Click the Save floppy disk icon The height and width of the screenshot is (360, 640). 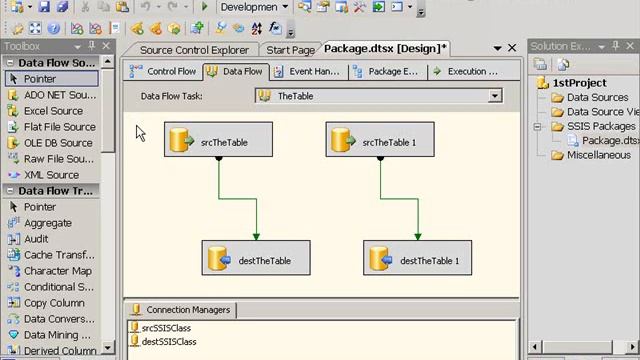pyautogui.click(x=44, y=6)
